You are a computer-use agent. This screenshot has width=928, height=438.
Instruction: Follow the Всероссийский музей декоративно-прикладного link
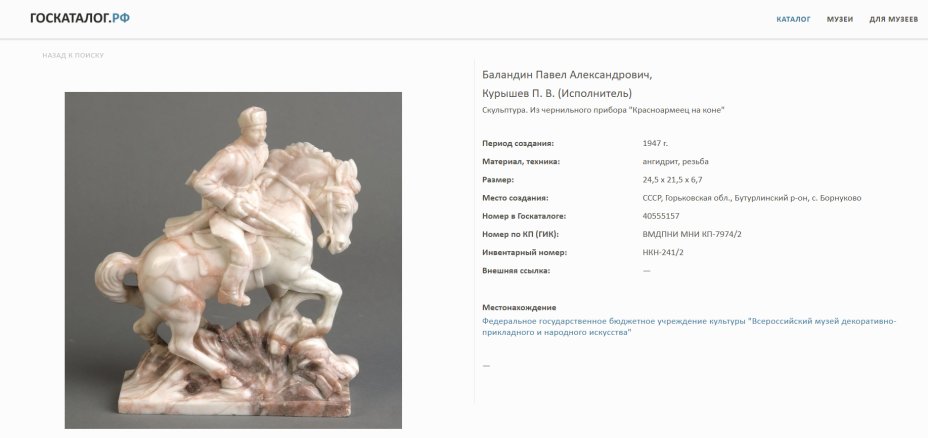[689, 327]
